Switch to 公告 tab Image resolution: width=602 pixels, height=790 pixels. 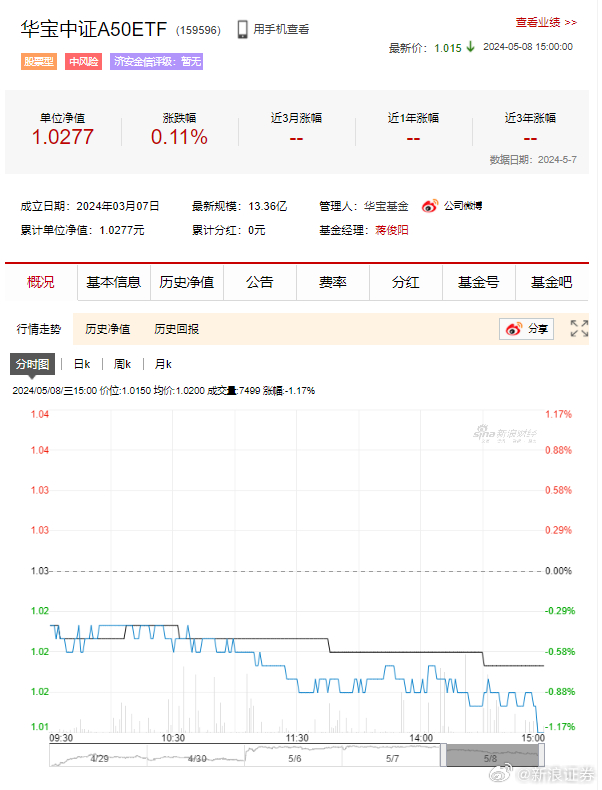(x=260, y=282)
